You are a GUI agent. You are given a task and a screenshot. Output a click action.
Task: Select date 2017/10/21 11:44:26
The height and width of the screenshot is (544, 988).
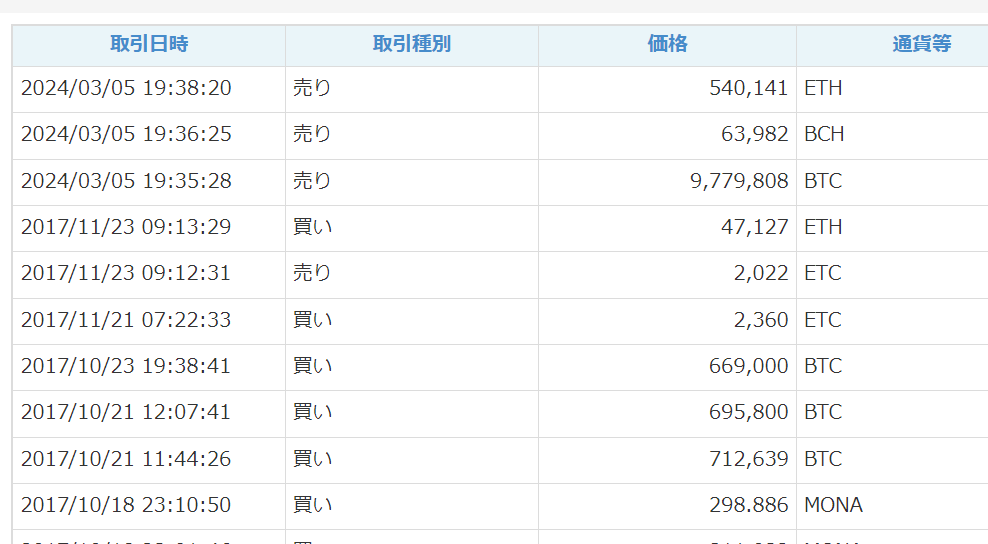pyautogui.click(x=126, y=458)
